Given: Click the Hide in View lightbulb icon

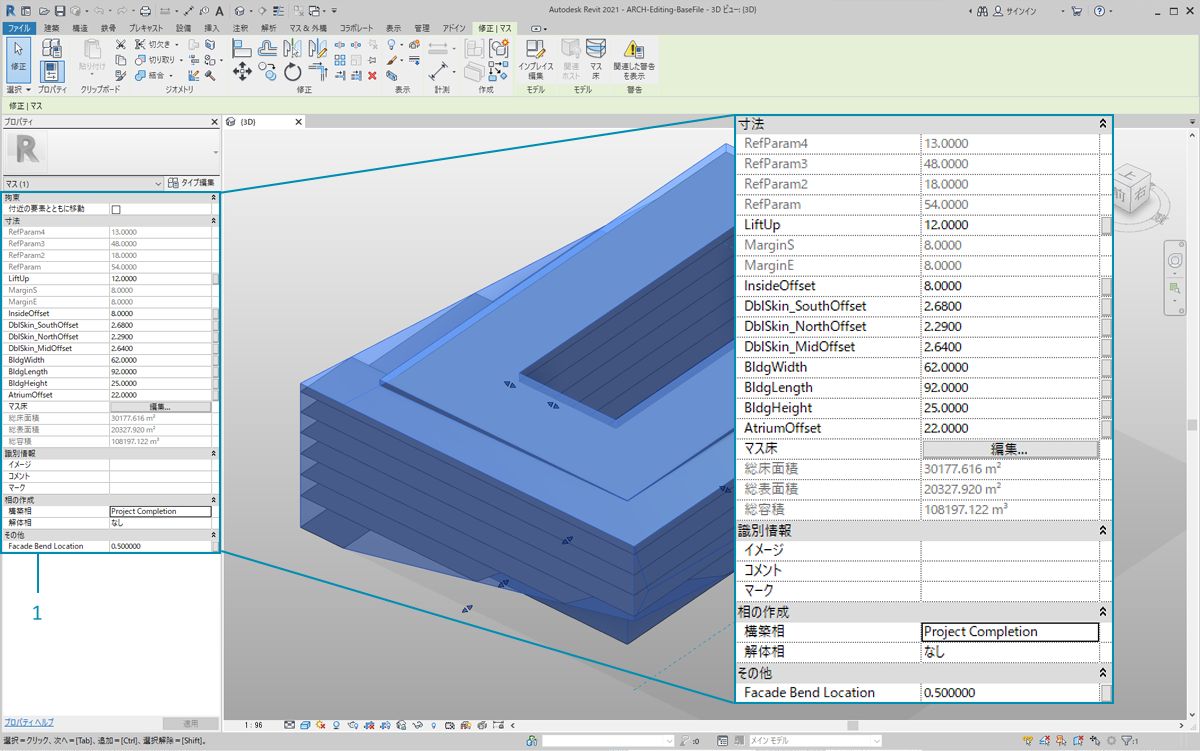Looking at the screenshot, I should point(393,45).
